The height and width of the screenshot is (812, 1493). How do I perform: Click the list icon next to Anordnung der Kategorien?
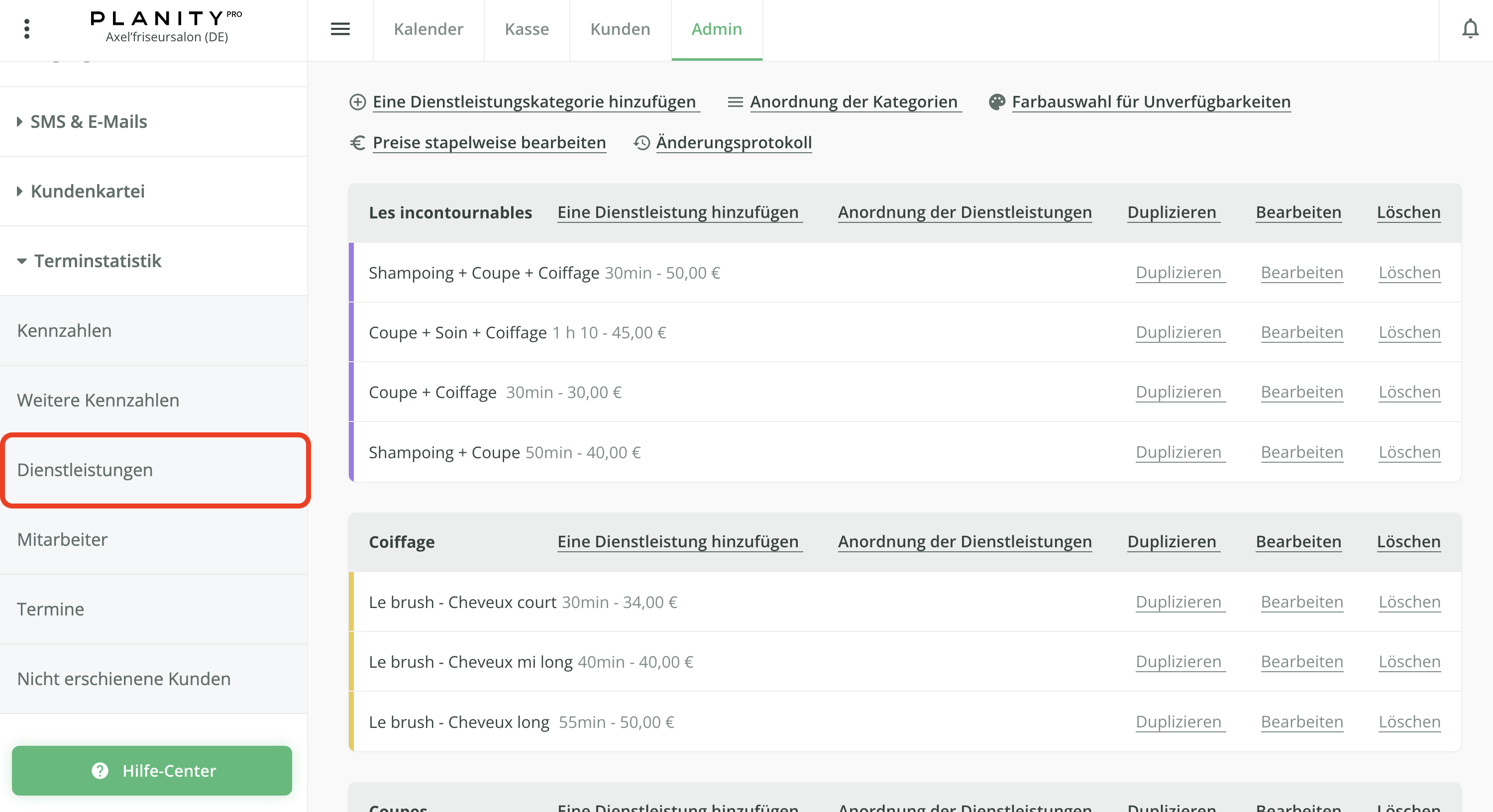(x=735, y=101)
